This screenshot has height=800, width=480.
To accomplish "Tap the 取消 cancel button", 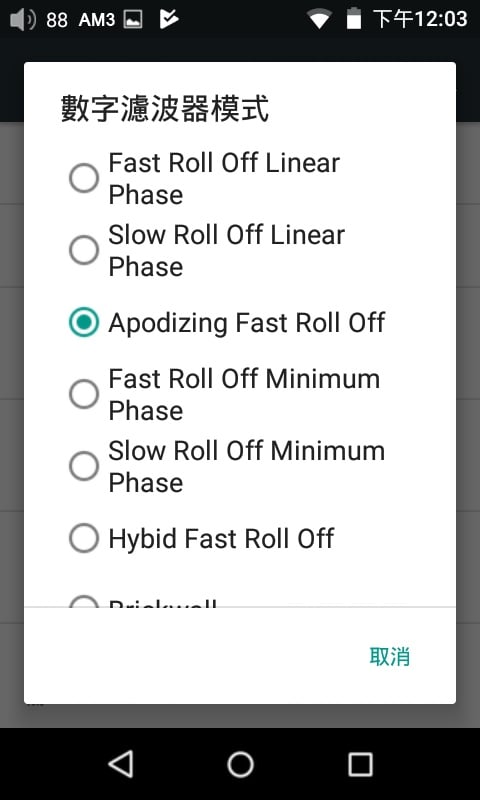I will 390,657.
